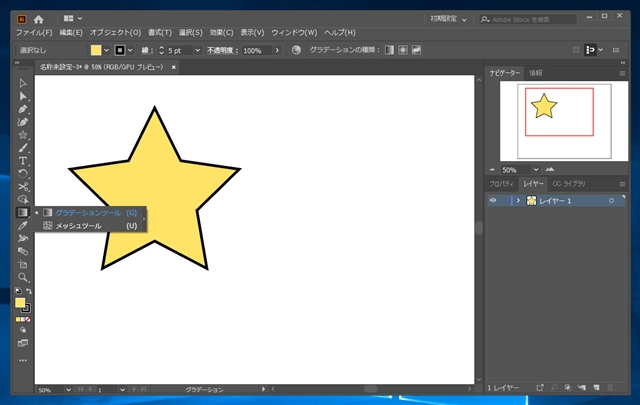640x405 pixels.
Task: Select the Artboard tool
Action: [x=23, y=264]
